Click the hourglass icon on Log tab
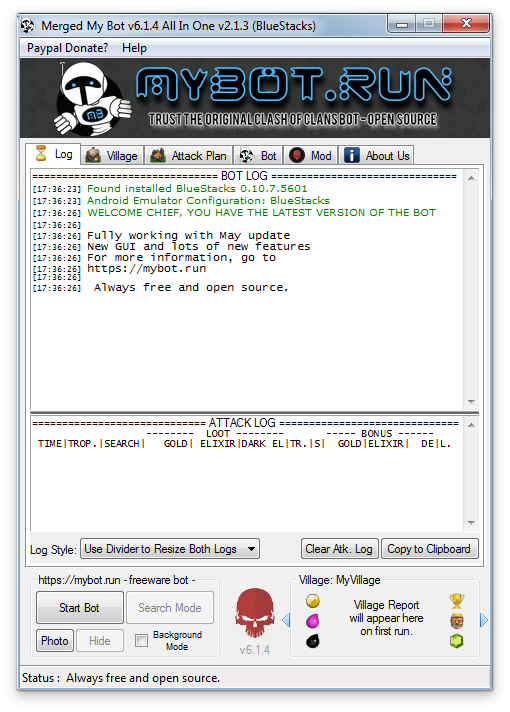Screen dimensions: 510x712 (41, 153)
